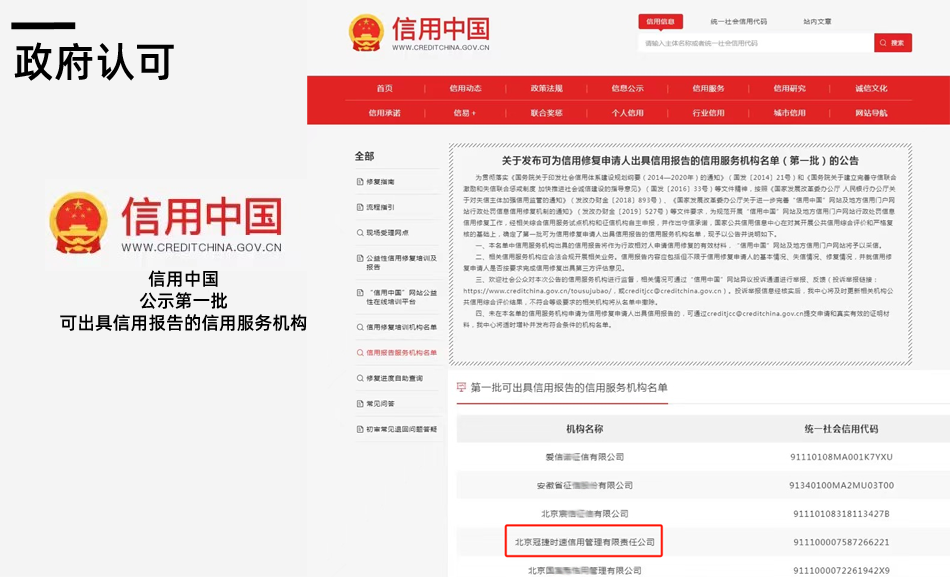This screenshot has height=577, width=950.
Task: Select the 信用信息 search tab
Action: [660, 20]
